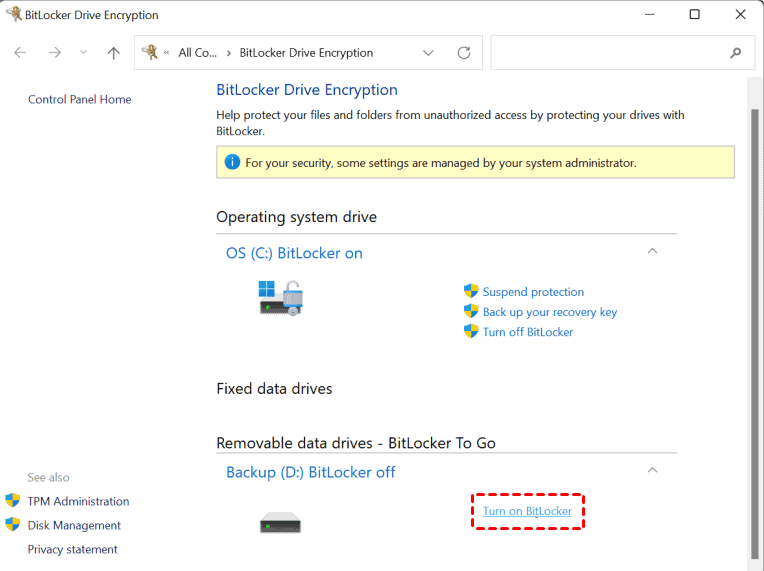Expand the address bar history dropdown
764x571 pixels.
point(428,53)
